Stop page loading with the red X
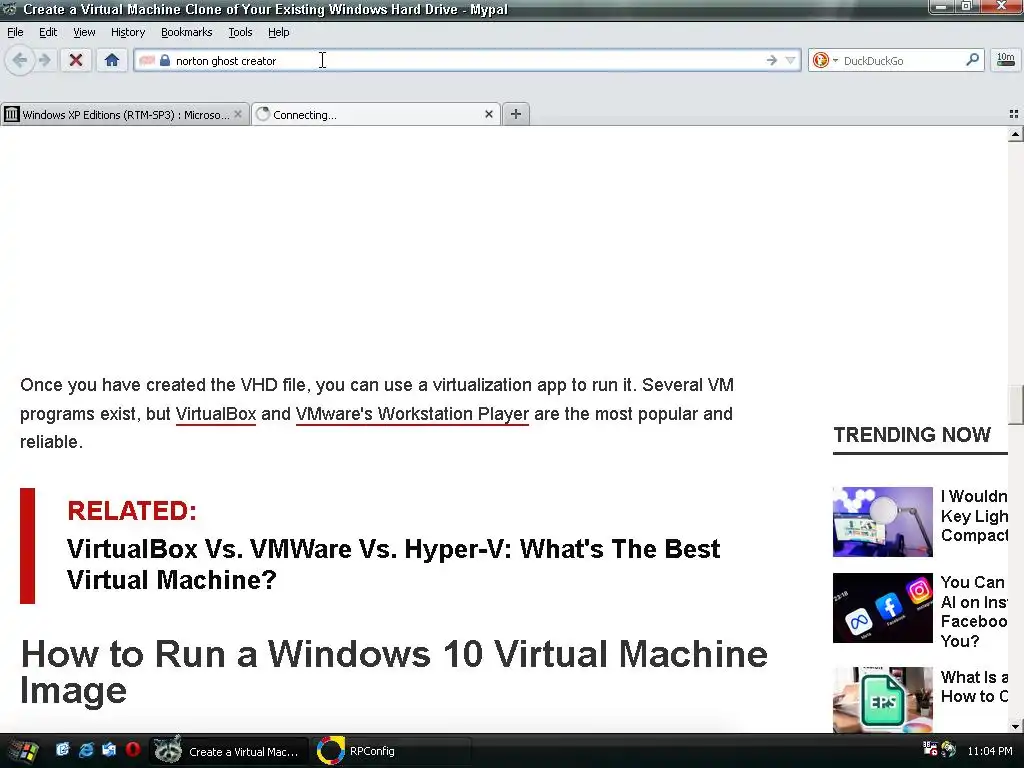The image size is (1024, 768). (76, 61)
